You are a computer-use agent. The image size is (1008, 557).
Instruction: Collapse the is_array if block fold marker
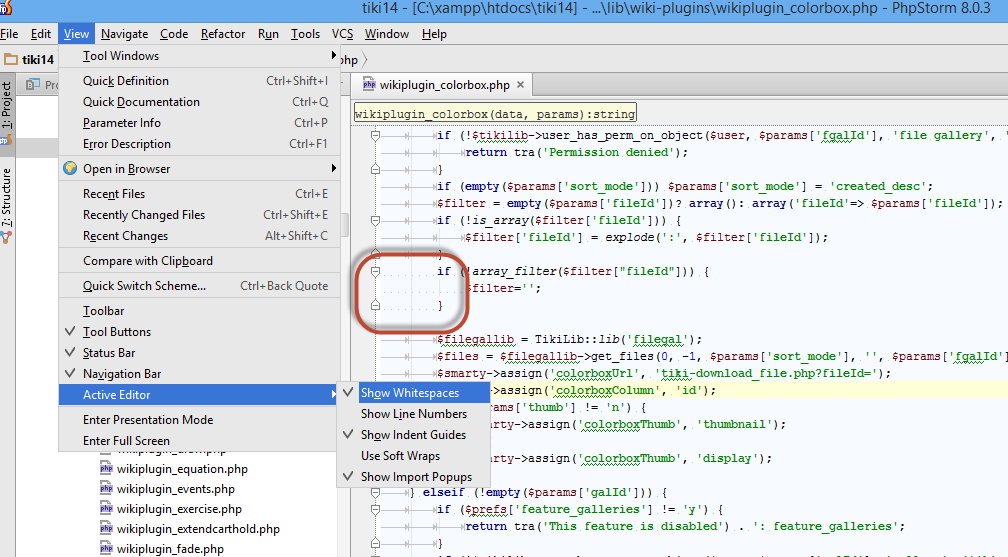(375, 221)
